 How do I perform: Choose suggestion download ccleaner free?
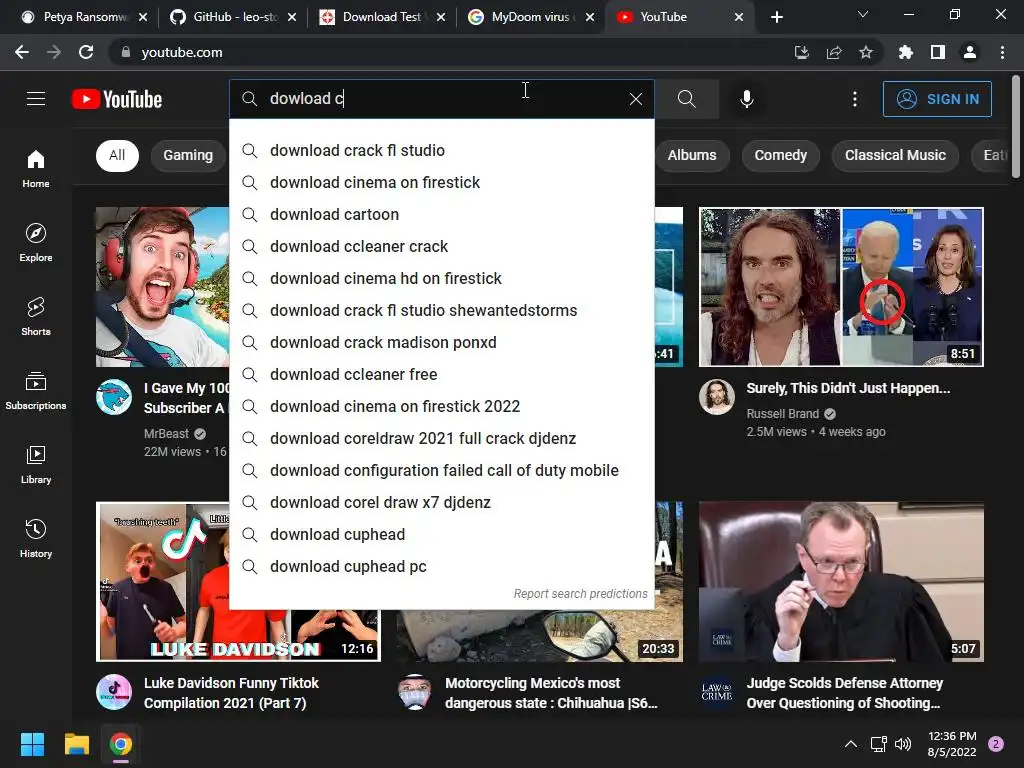441,374
